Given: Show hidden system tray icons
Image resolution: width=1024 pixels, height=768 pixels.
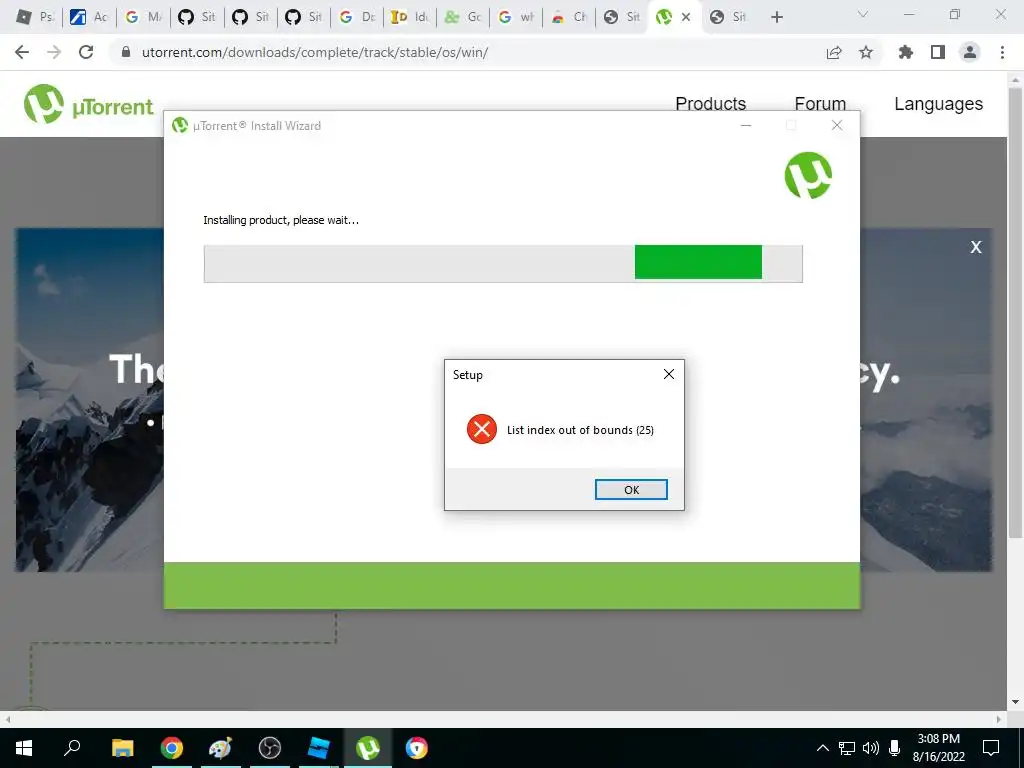Looking at the screenshot, I should pos(823,748).
